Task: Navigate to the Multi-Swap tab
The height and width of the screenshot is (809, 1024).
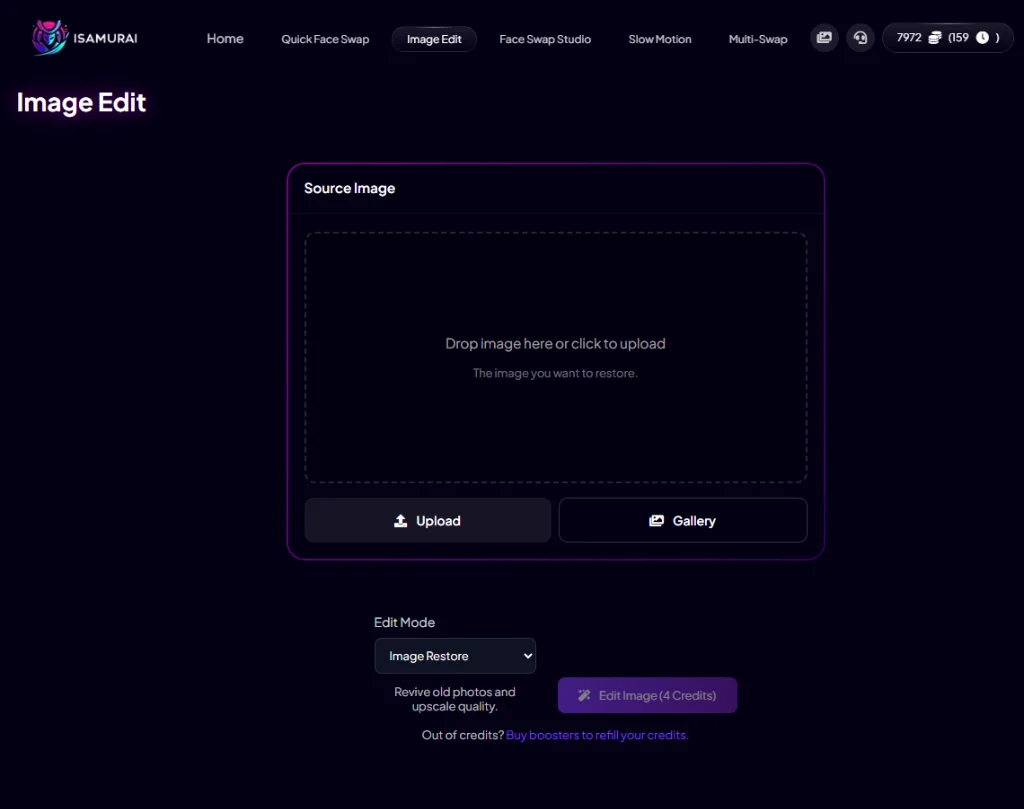Action: (x=757, y=39)
